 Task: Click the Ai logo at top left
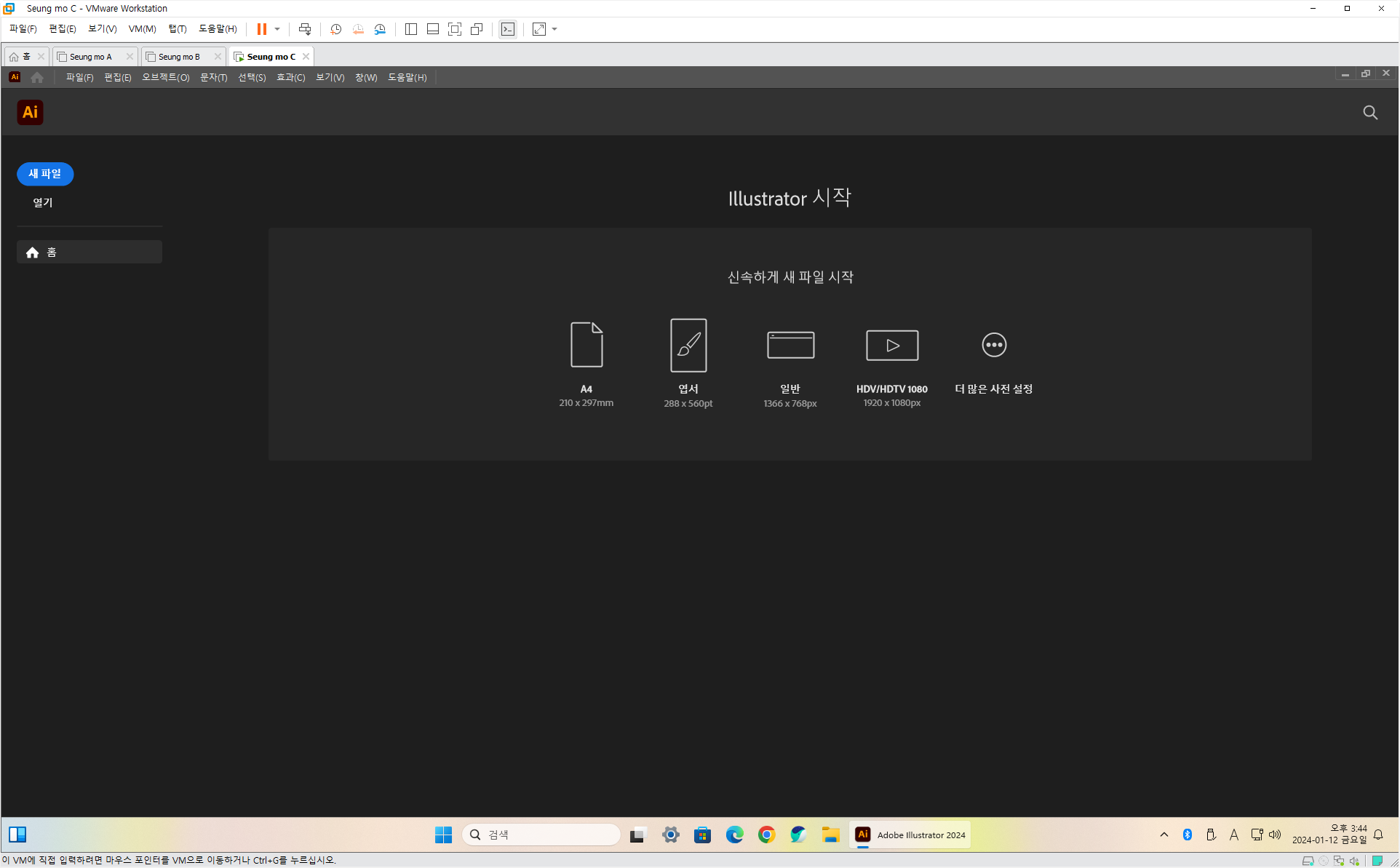(30, 113)
